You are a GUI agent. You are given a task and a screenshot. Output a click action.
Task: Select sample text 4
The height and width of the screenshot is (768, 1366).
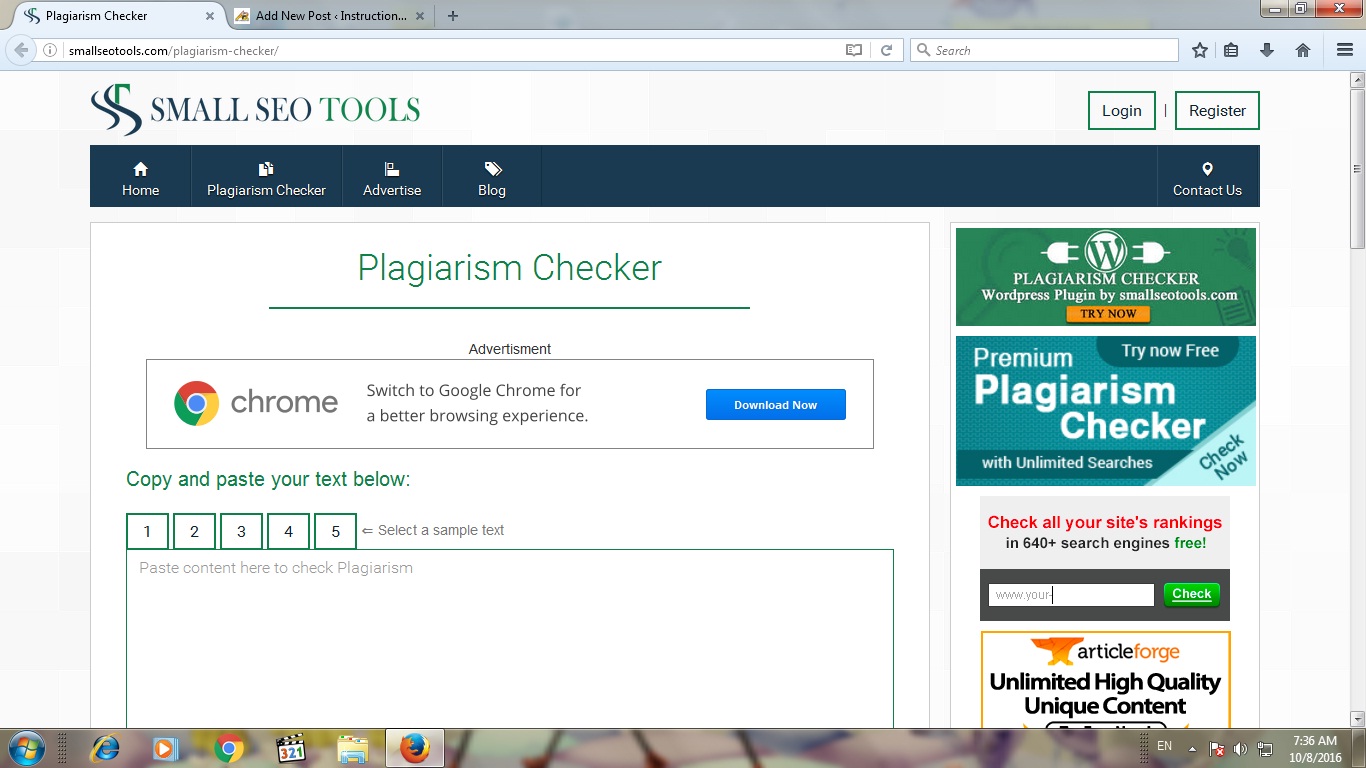289,531
